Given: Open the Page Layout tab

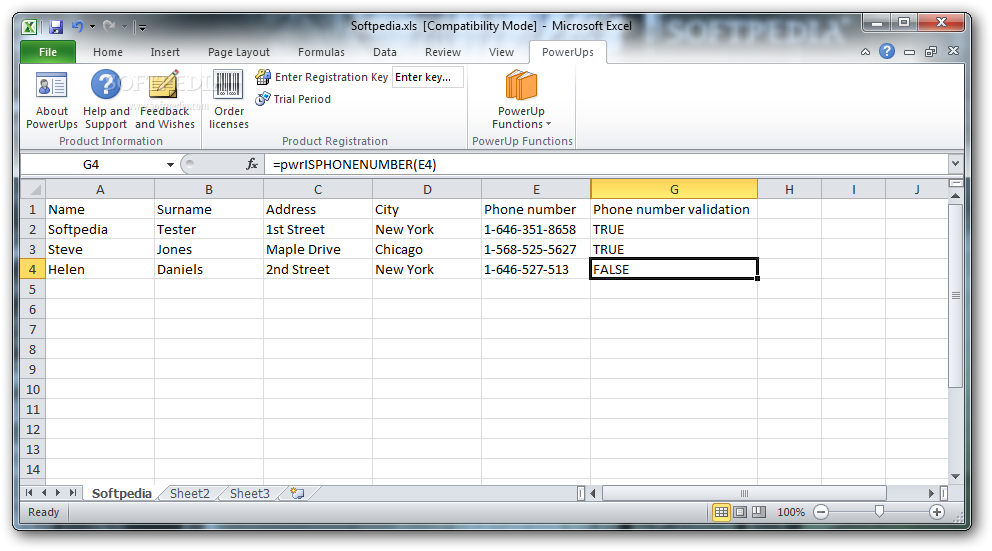Looking at the screenshot, I should 239,52.
